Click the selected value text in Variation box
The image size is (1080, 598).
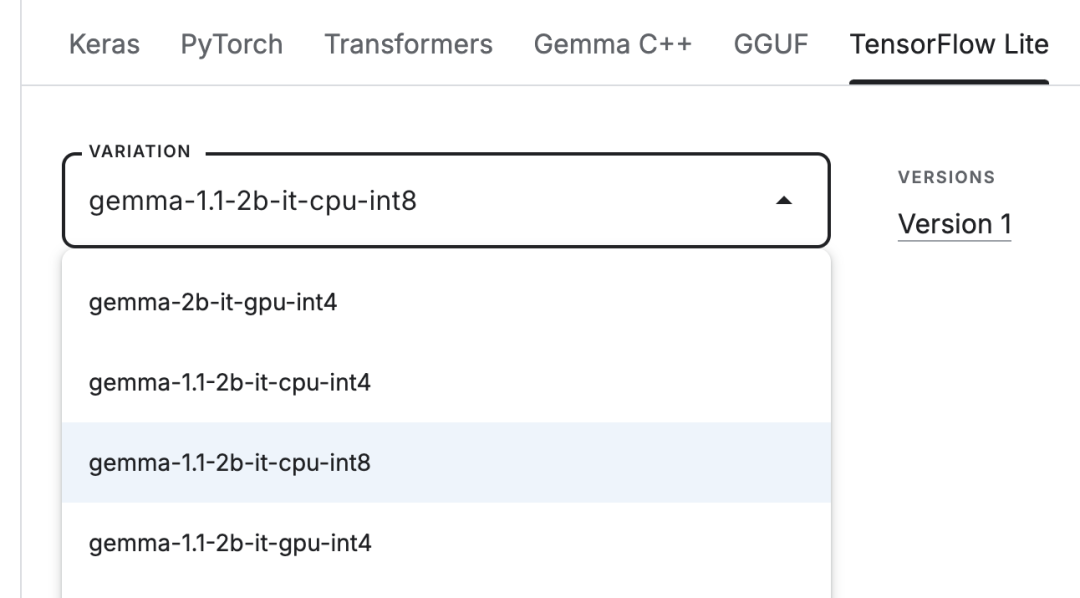click(253, 201)
